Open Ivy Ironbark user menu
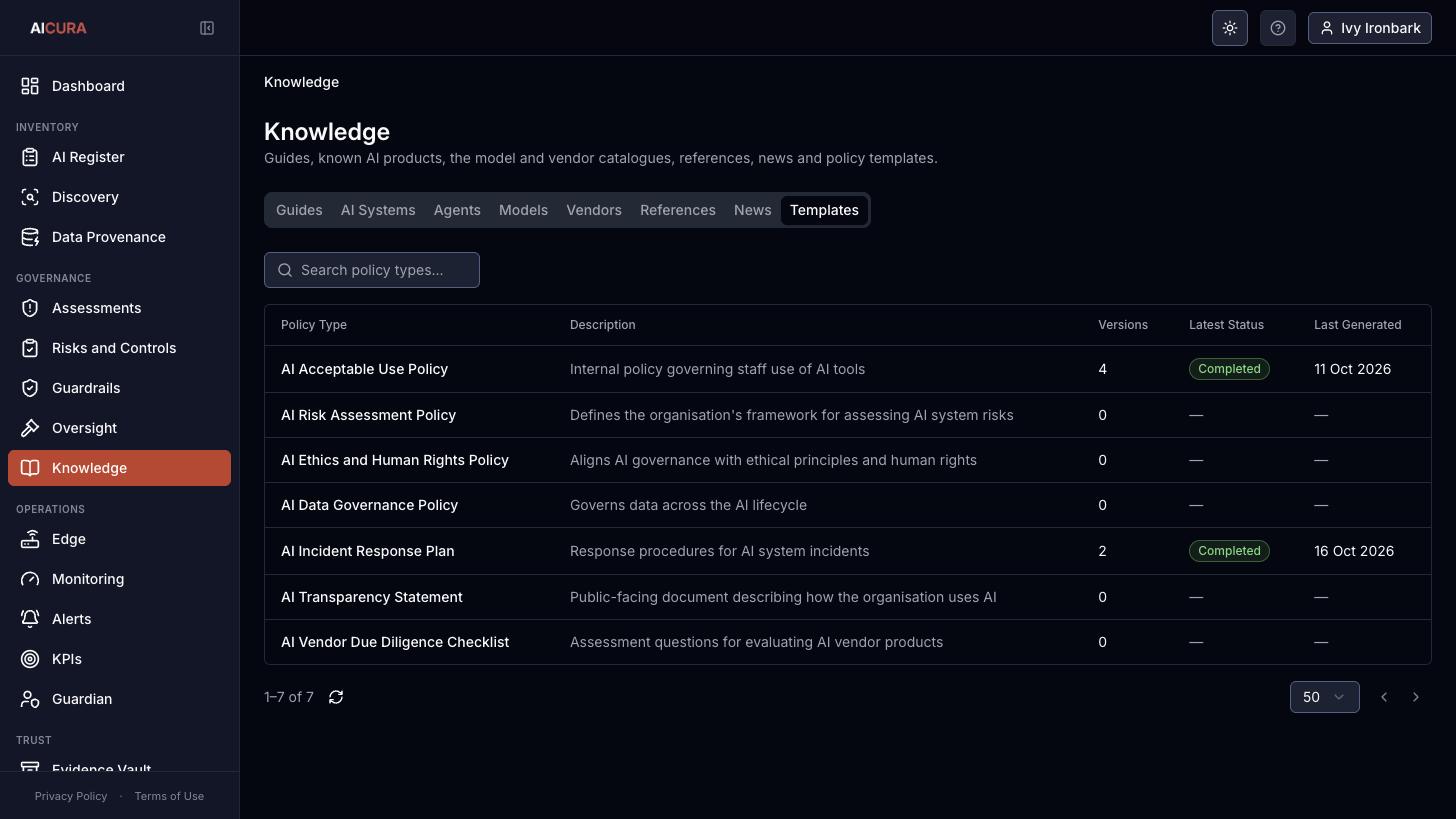 pyautogui.click(x=1370, y=28)
